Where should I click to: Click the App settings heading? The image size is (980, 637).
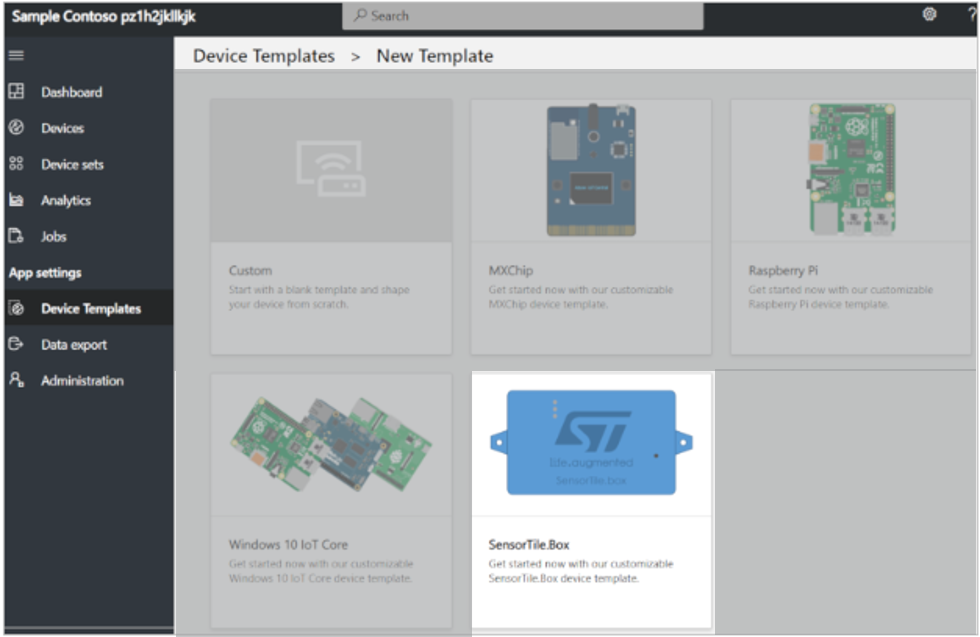tap(45, 273)
